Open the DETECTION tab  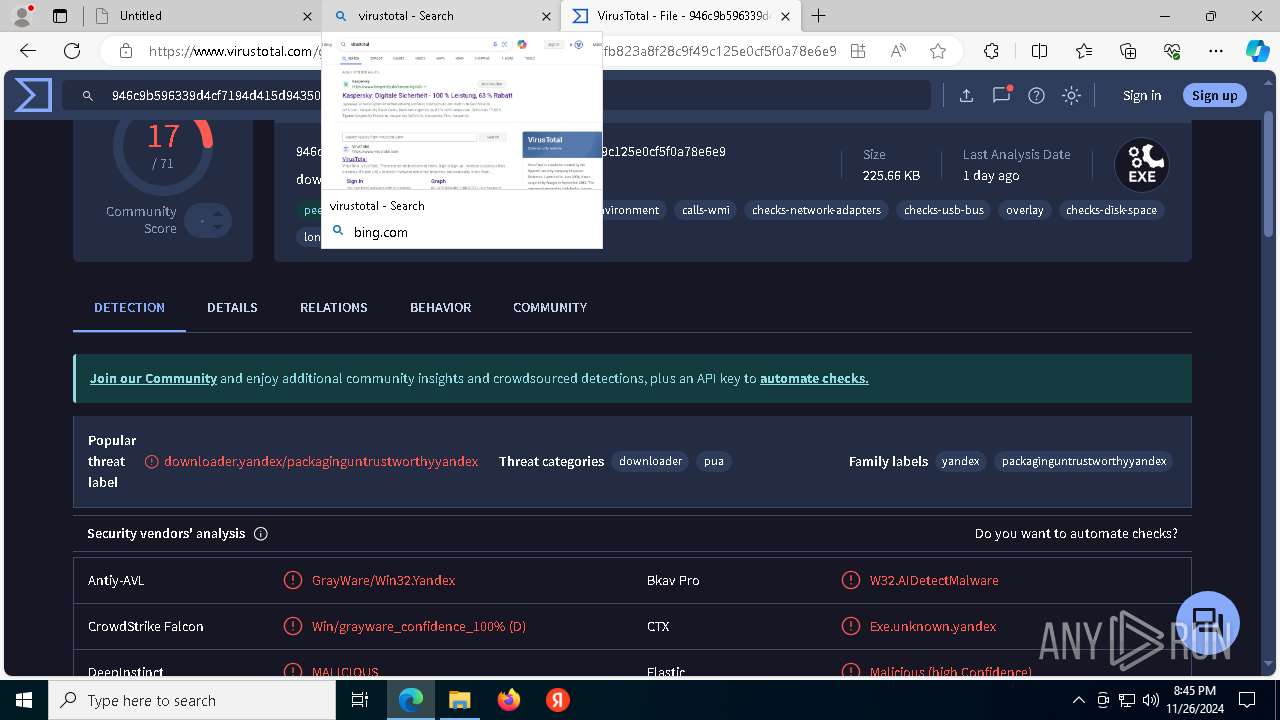[x=129, y=307]
